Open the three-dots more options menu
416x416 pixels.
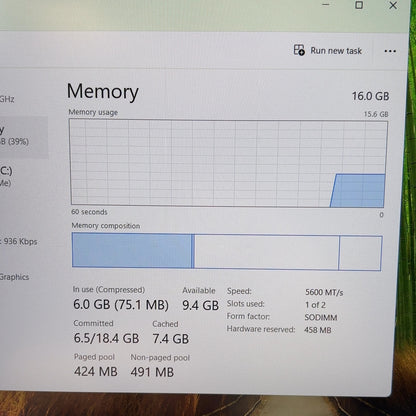click(x=390, y=51)
